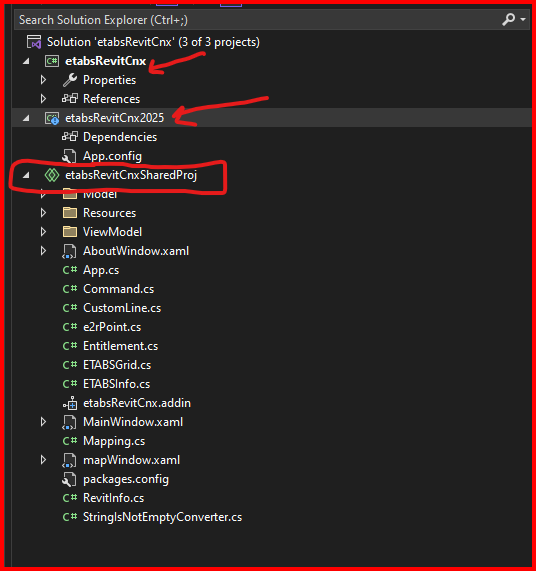Click the C# icon of App.cs
The height and width of the screenshot is (571, 536).
click(x=70, y=270)
